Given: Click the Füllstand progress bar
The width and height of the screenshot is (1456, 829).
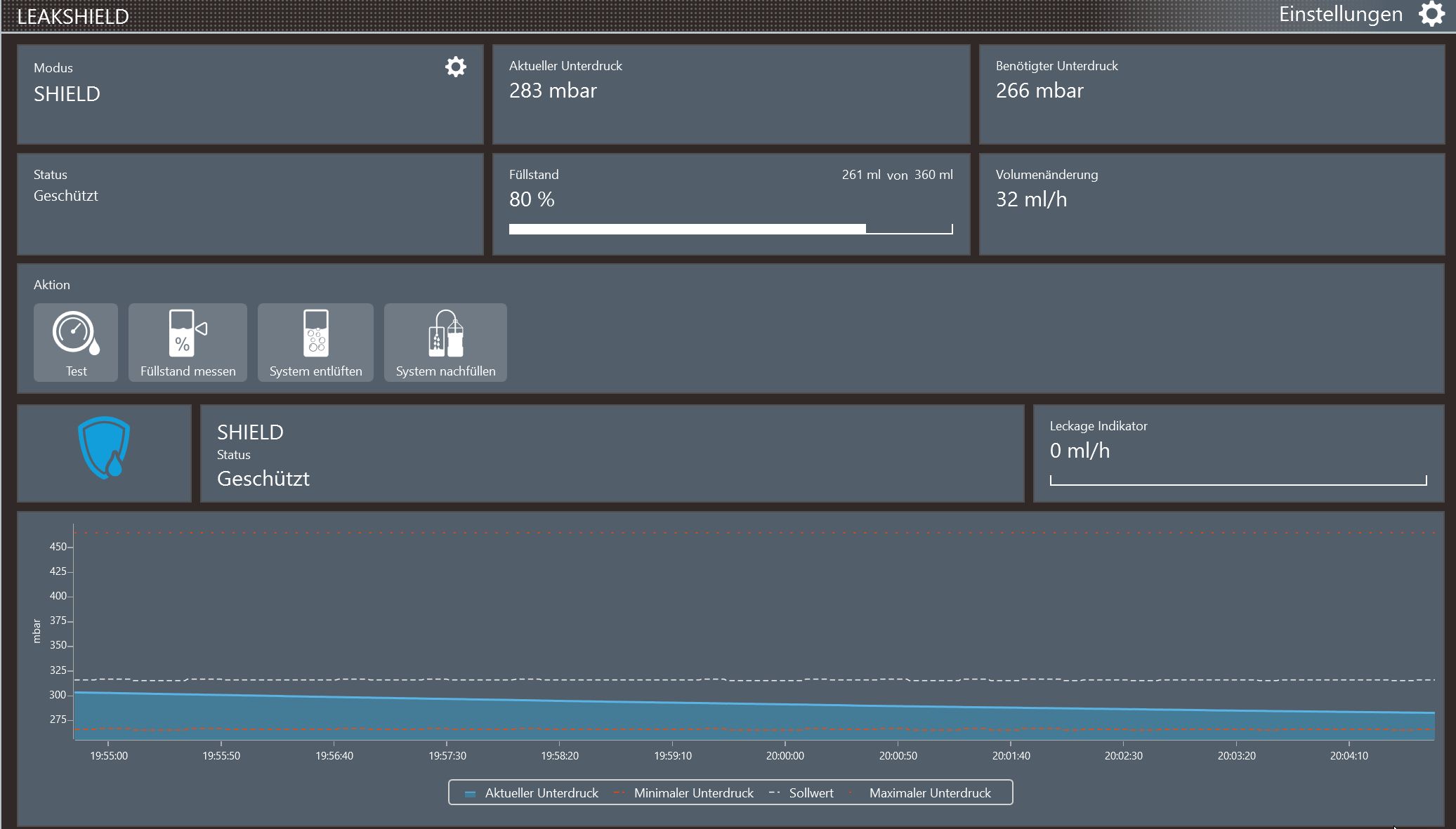Looking at the screenshot, I should [x=730, y=229].
